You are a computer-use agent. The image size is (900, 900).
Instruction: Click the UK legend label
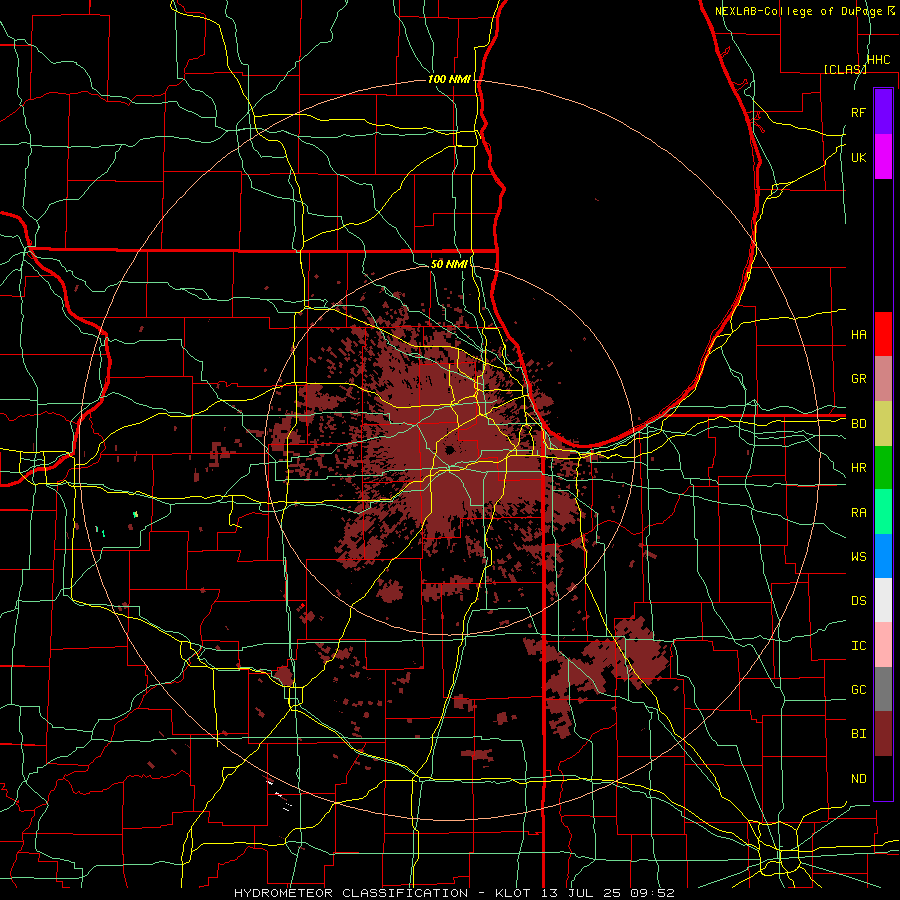[x=858, y=157]
